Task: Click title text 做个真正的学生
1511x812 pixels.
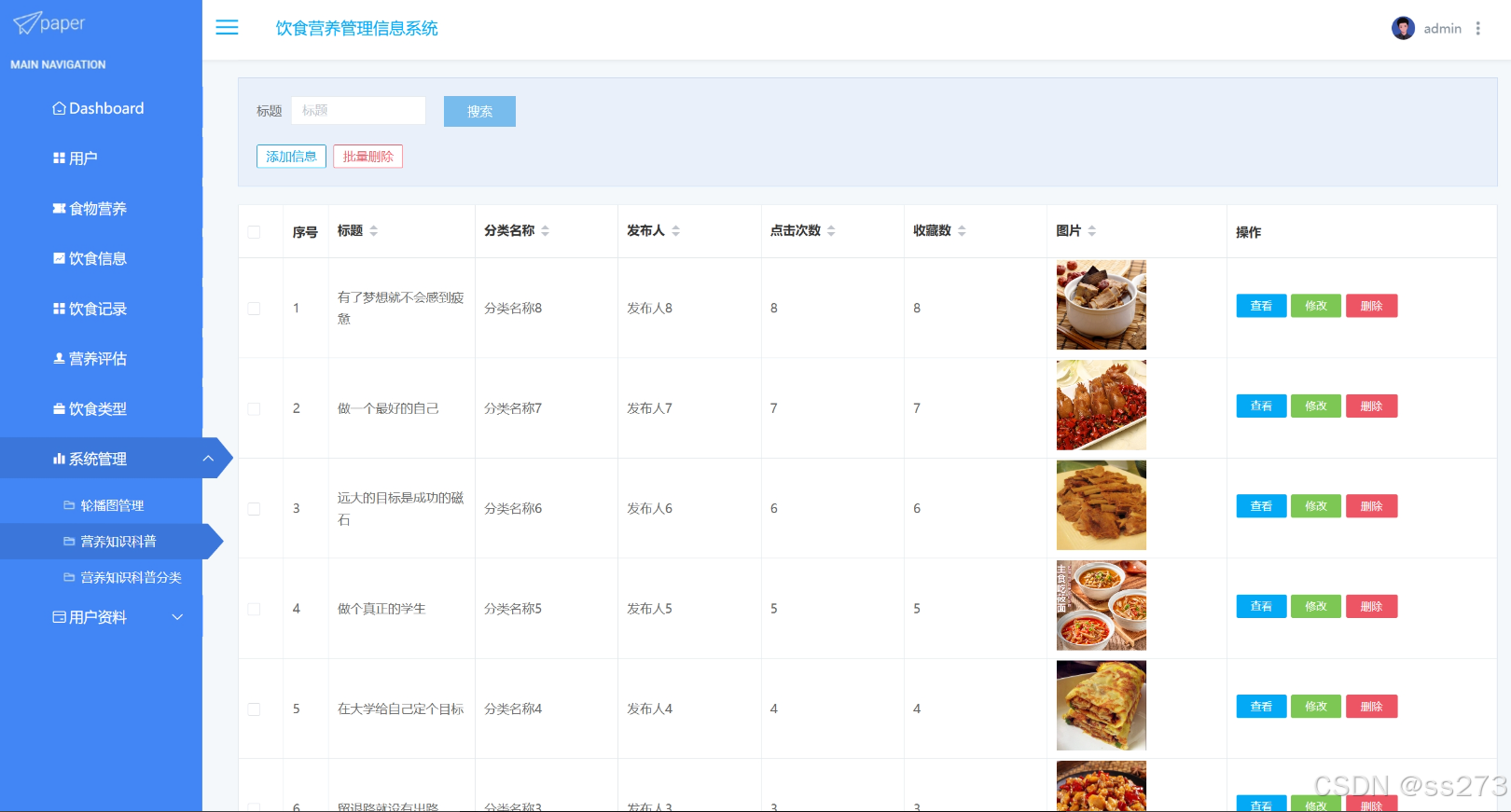Action: [x=381, y=609]
